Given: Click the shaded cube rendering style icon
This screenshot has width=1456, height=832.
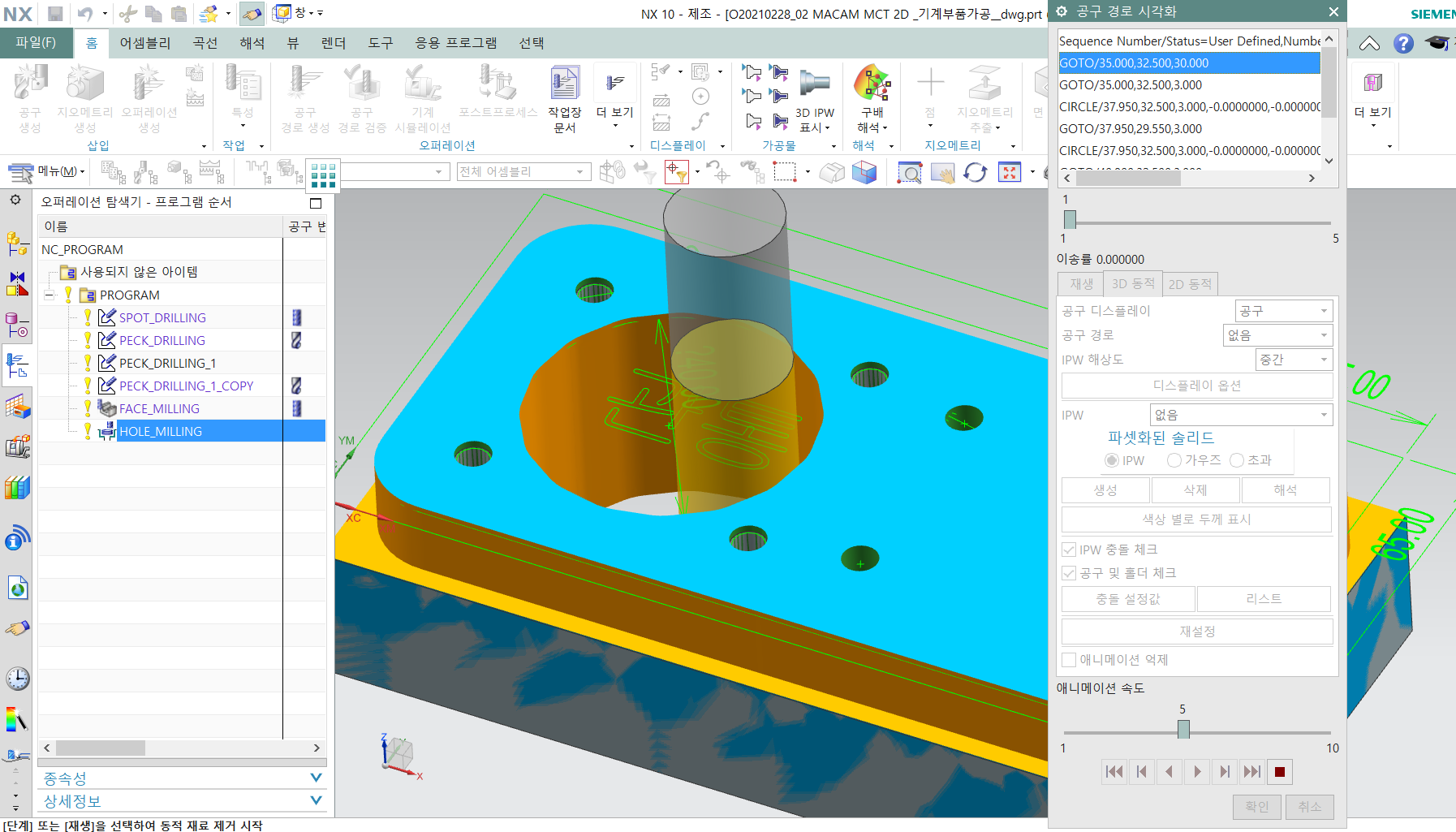Looking at the screenshot, I should click(x=864, y=172).
